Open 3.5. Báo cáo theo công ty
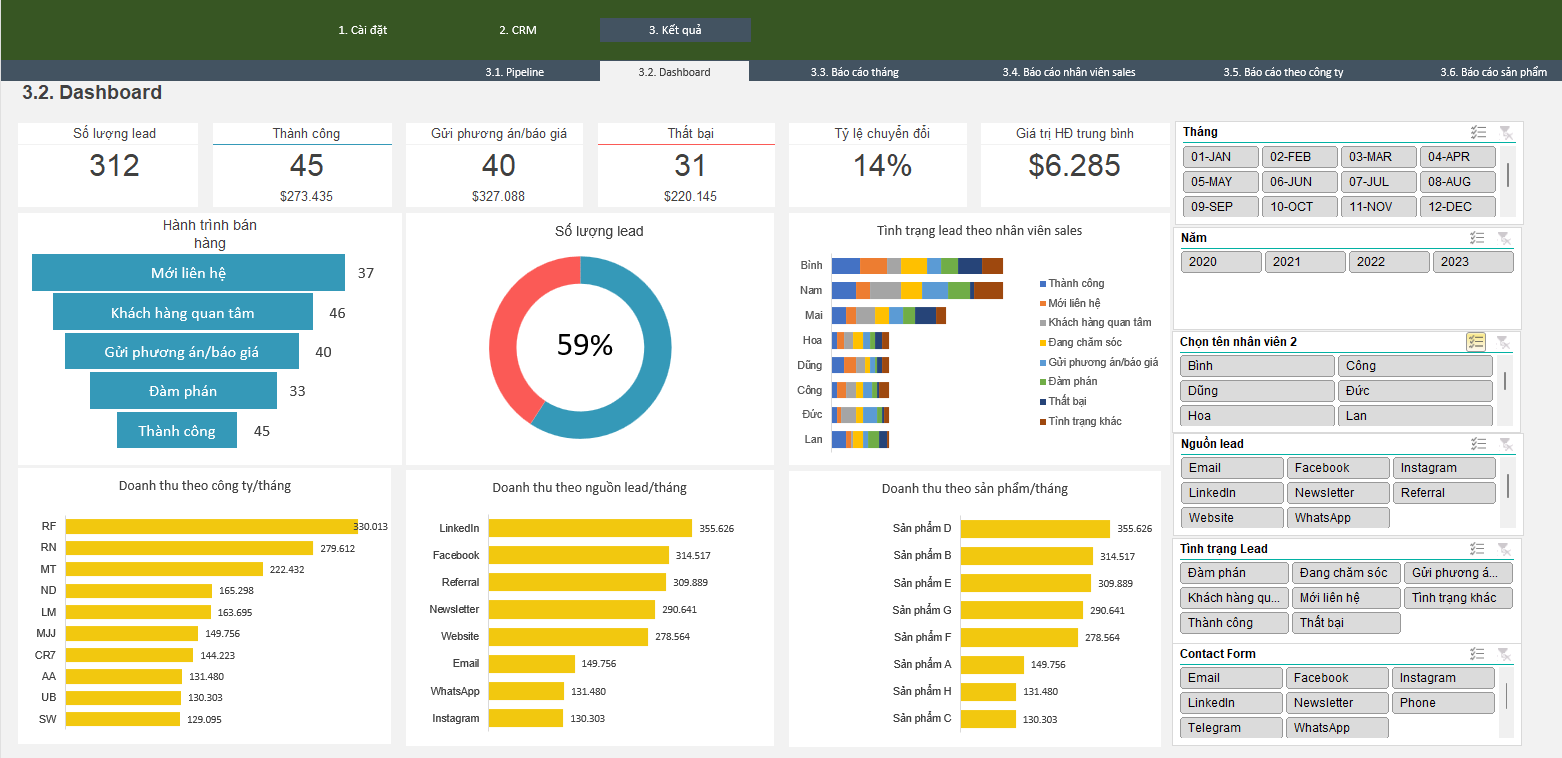1562x758 pixels. pos(1284,72)
